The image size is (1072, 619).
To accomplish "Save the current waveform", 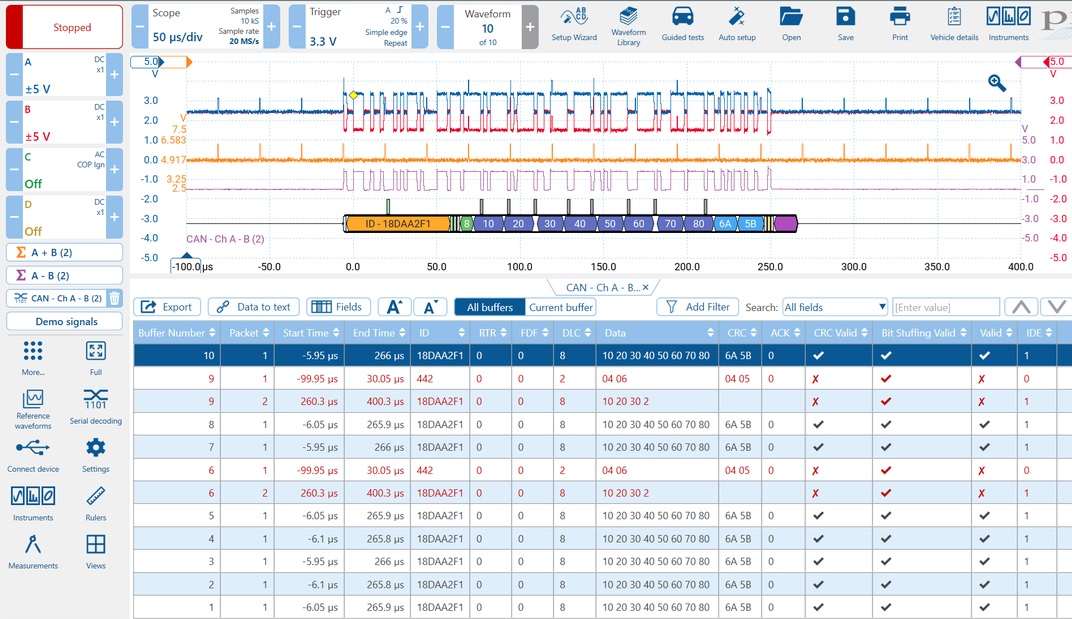I will (846, 25).
